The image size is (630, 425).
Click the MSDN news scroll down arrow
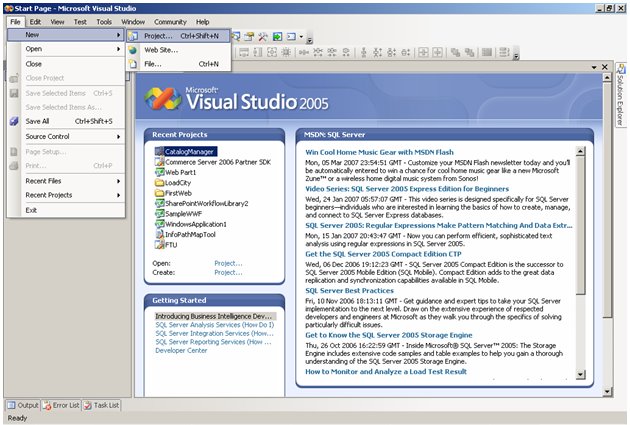(580, 374)
